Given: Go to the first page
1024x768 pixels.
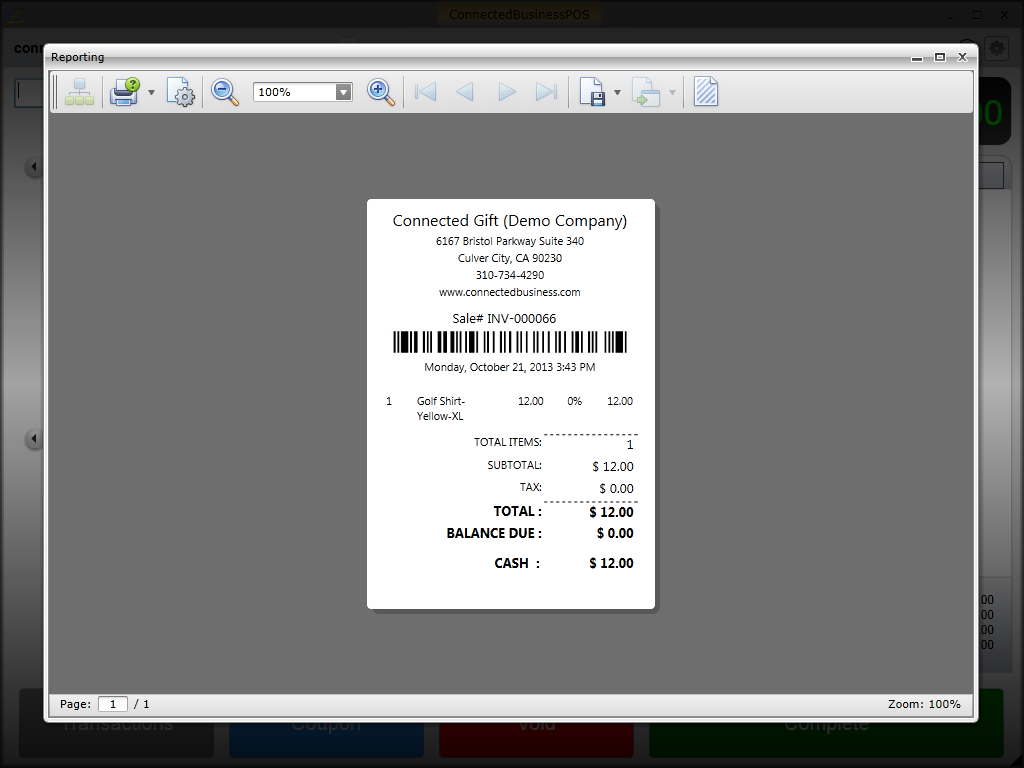Looking at the screenshot, I should point(426,93).
